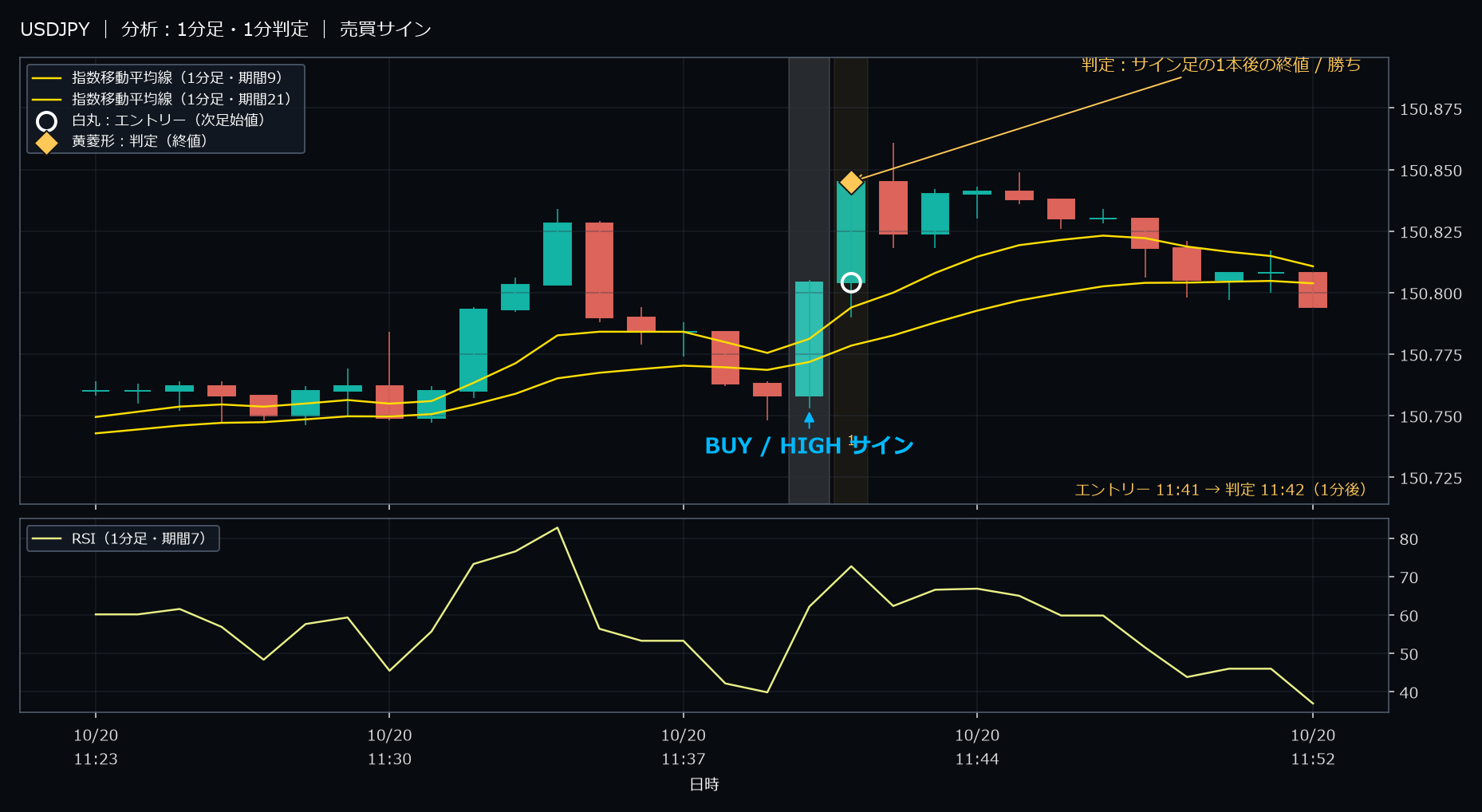Click legend text 白丸：エントリー（次足始値）
Viewport: 1482px width, 812px height.
(x=168, y=120)
